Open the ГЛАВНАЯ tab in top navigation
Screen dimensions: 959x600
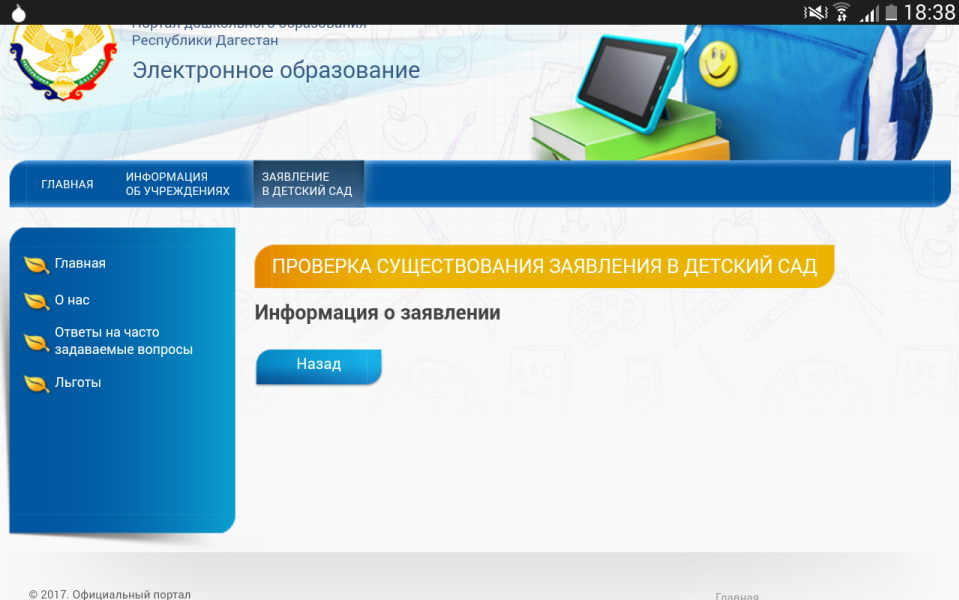[67, 184]
